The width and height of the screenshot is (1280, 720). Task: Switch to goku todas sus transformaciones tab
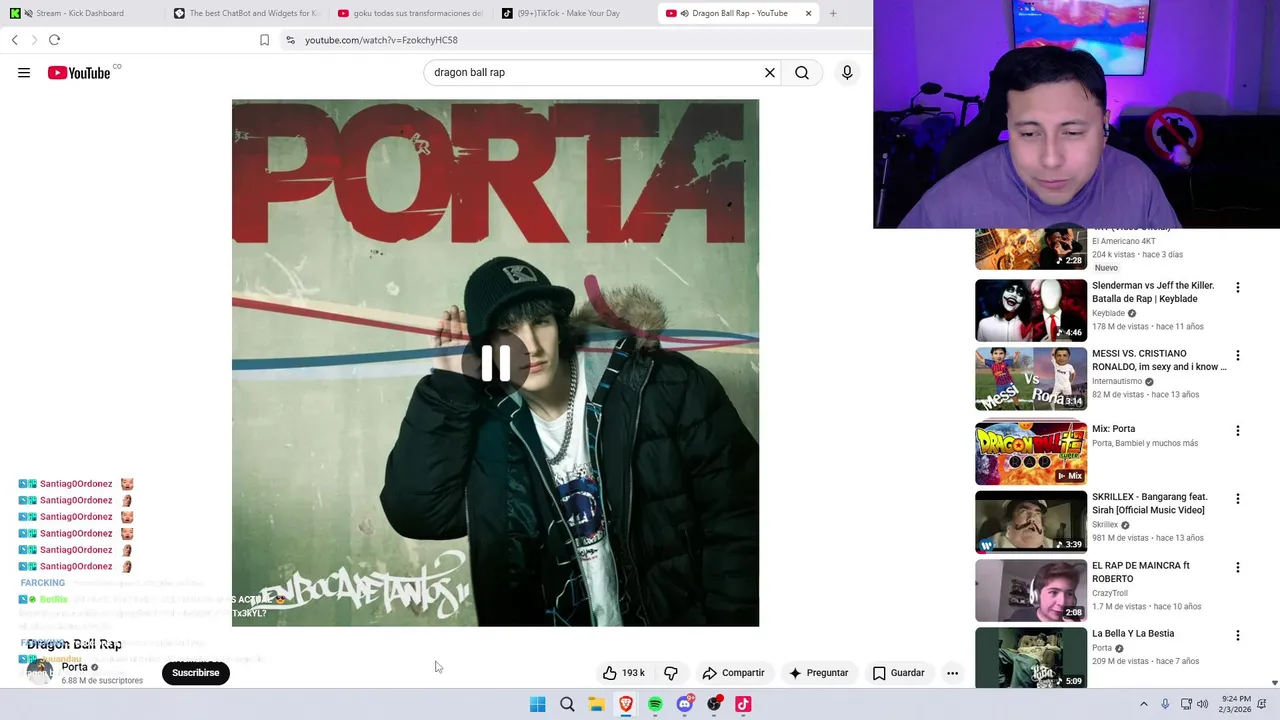(410, 13)
